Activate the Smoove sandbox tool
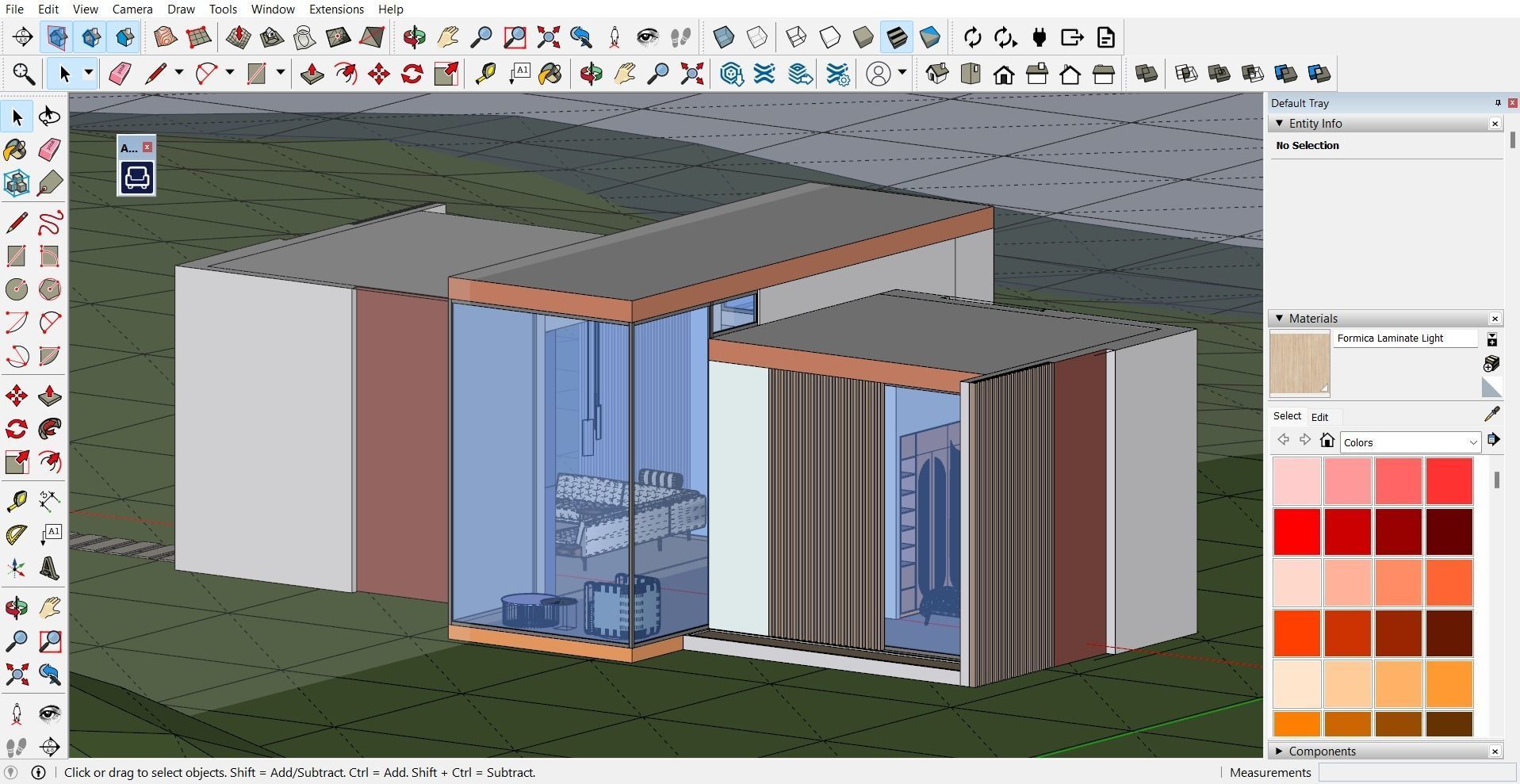This screenshot has width=1520, height=784. [238, 37]
